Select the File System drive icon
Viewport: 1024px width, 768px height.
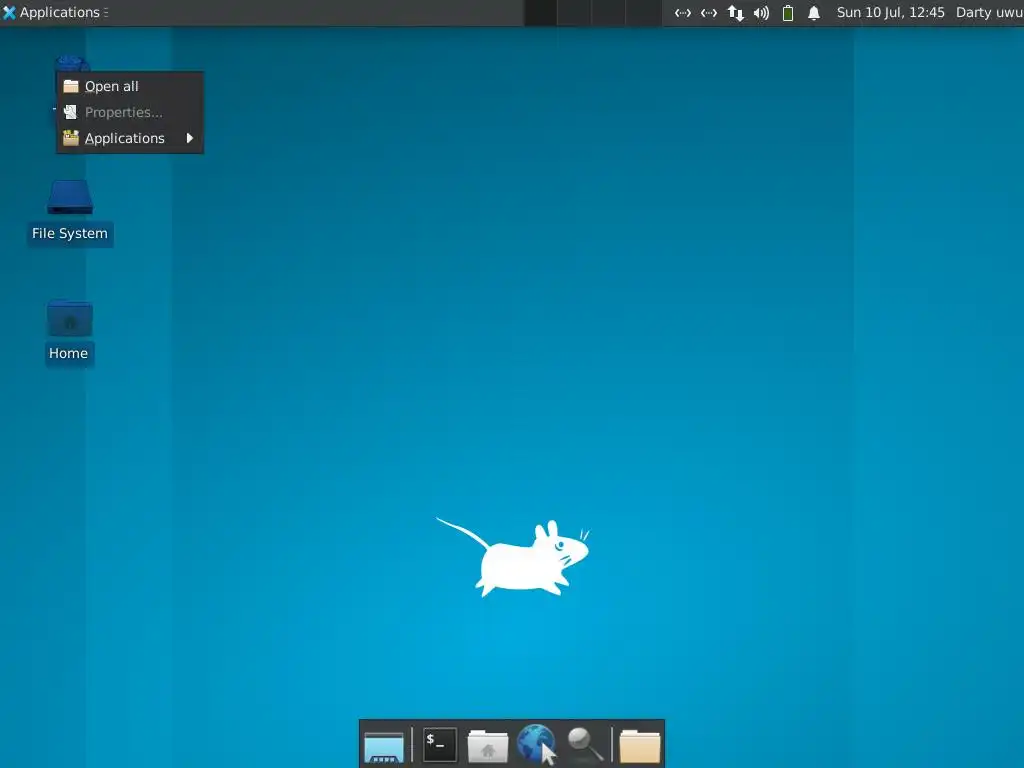70,197
